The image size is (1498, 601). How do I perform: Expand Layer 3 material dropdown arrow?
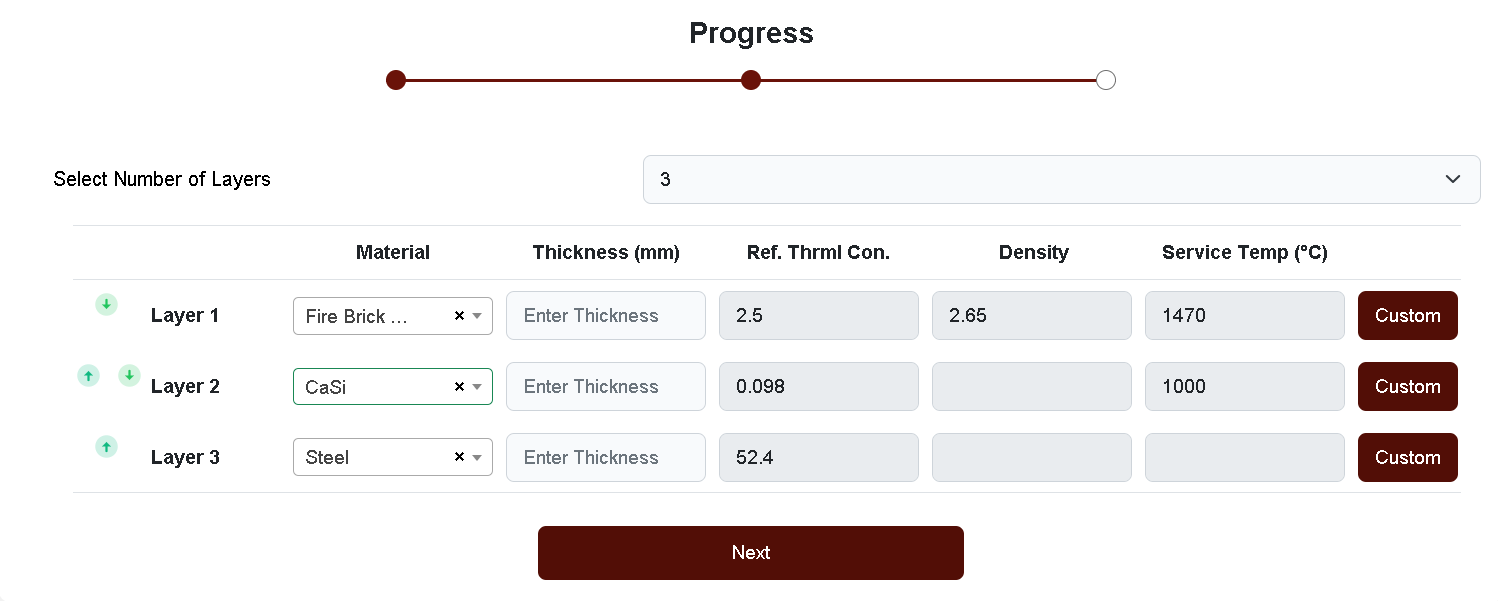pyautogui.click(x=478, y=457)
